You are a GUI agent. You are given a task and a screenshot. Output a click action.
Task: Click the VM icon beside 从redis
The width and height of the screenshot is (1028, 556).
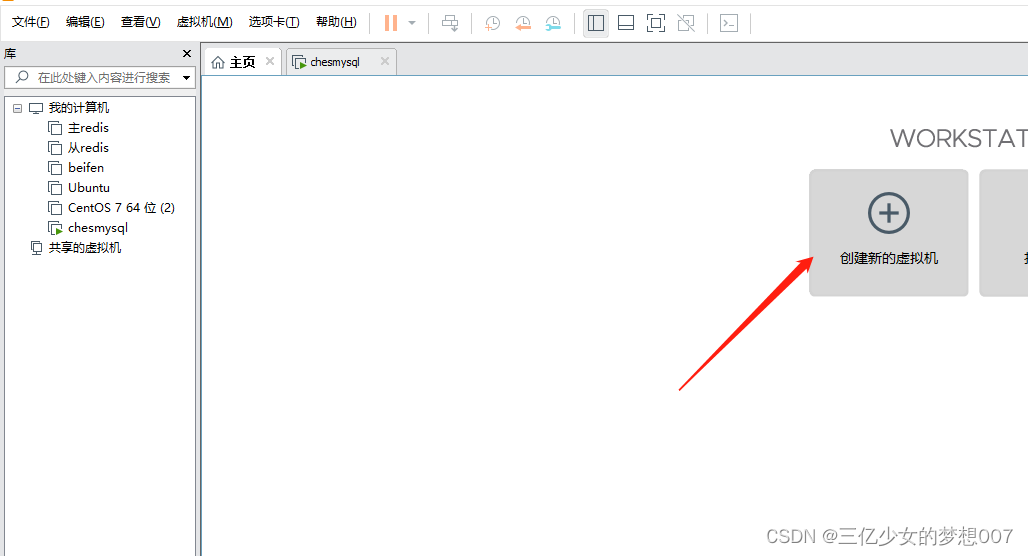(55, 148)
